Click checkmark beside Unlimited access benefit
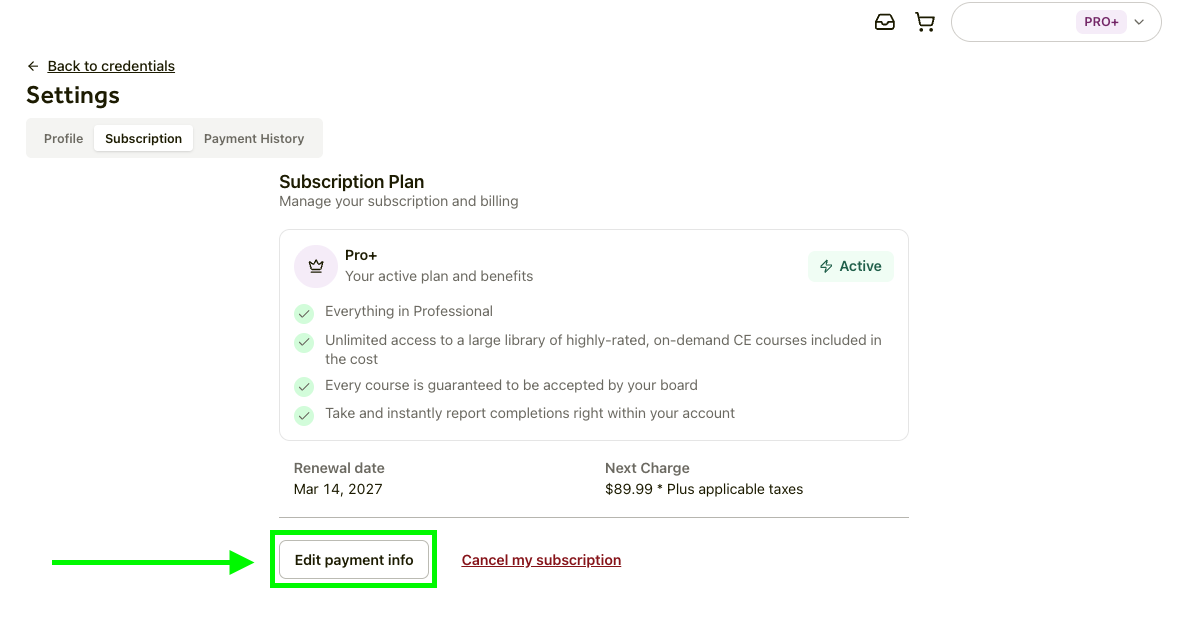Screen dimensions: 1179x625 point(304,342)
